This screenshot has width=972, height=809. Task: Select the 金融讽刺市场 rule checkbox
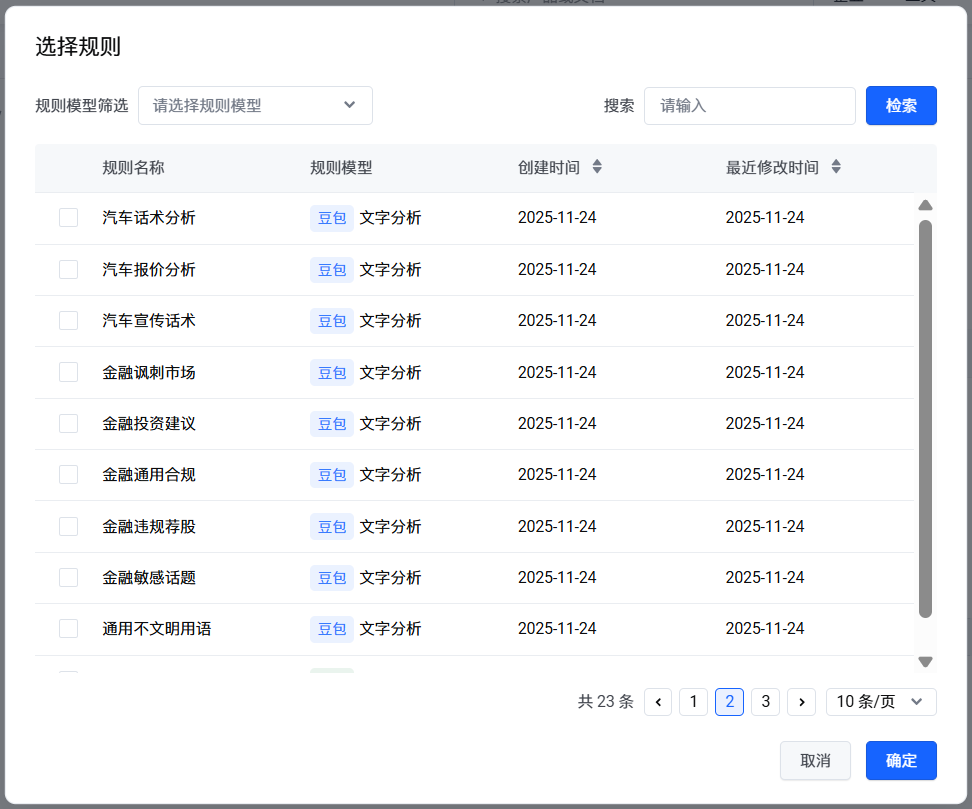[x=69, y=372]
